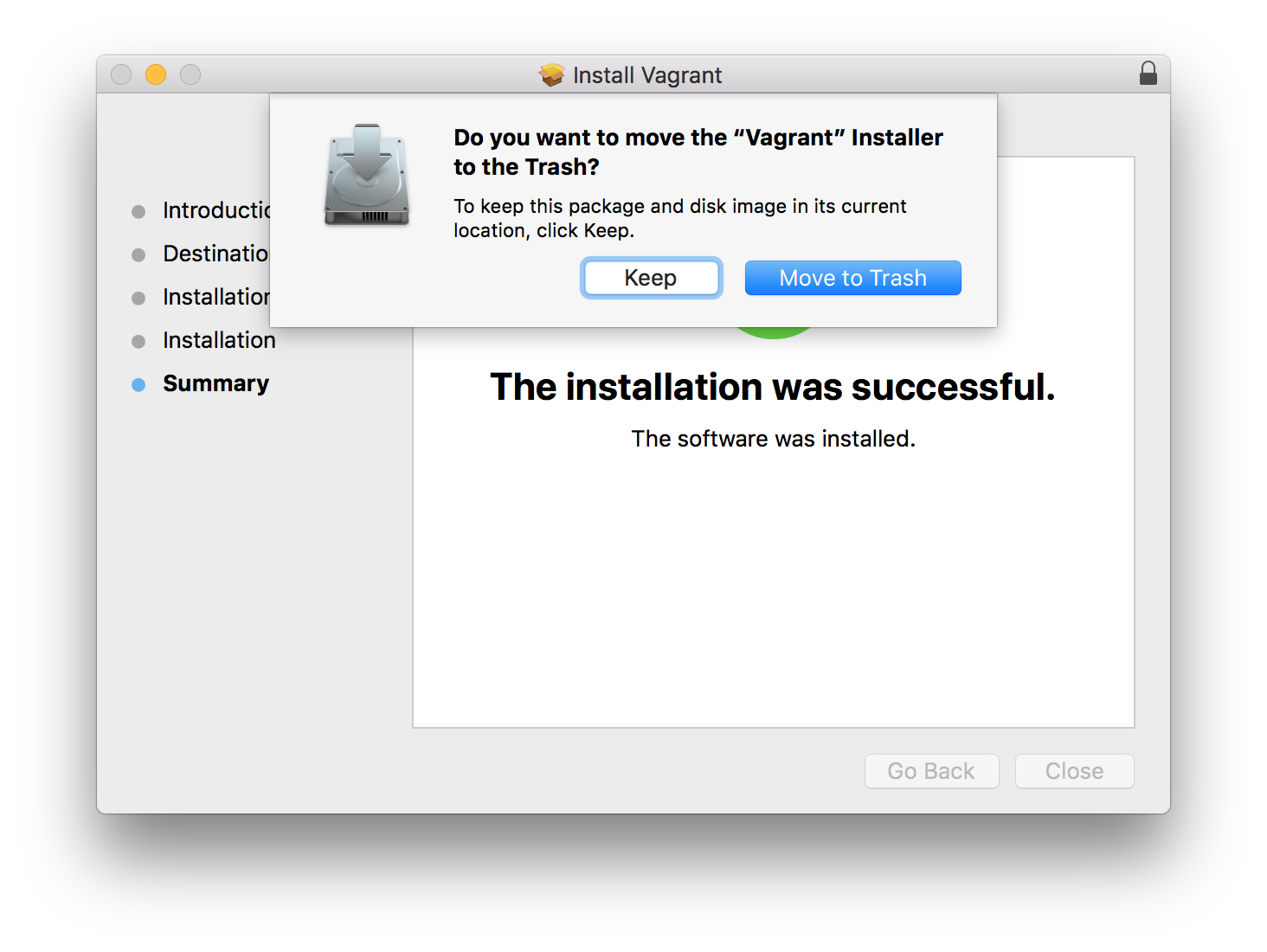Click the disk drive icon in the dialog
Screen dimensions: 1267x952
[x=366, y=176]
